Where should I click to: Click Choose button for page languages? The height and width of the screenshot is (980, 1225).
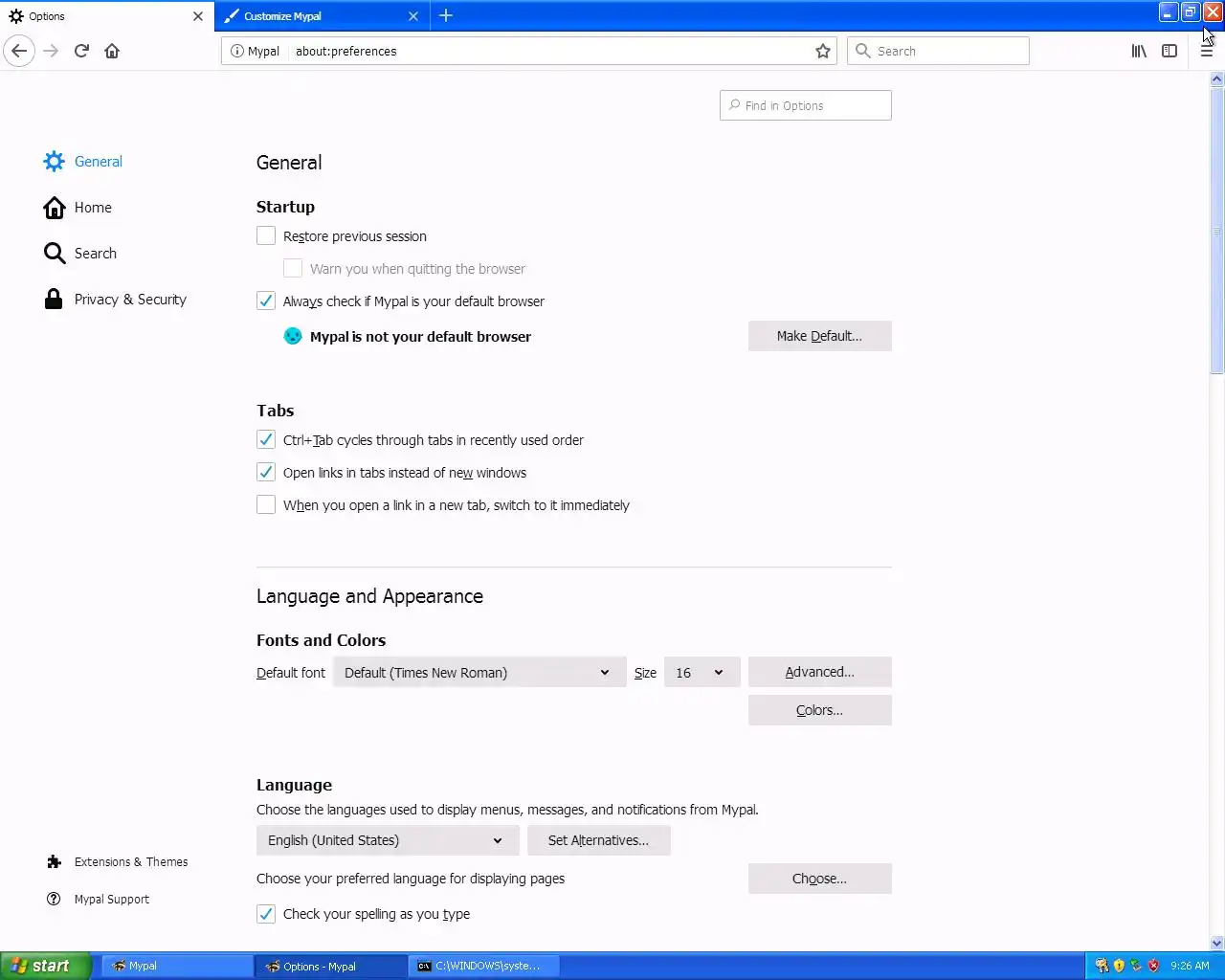[x=819, y=879]
